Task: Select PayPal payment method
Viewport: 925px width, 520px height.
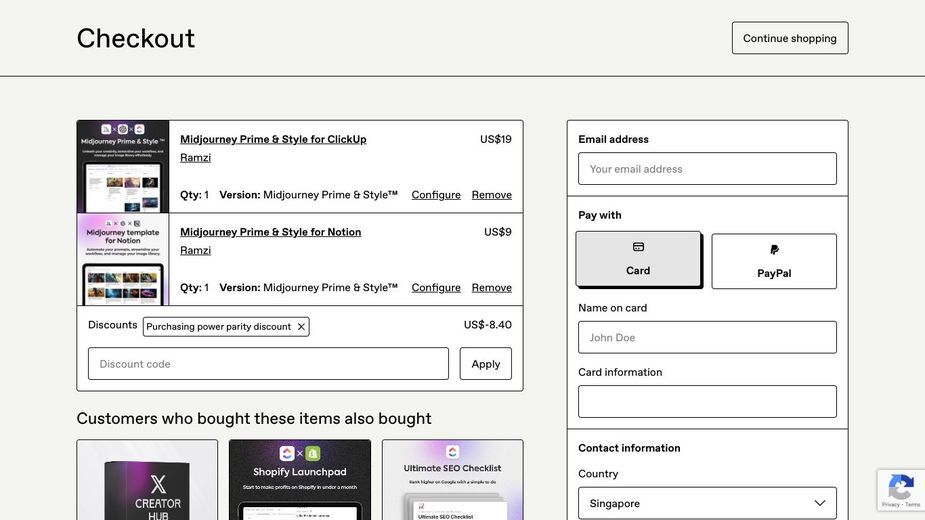Action: [774, 261]
